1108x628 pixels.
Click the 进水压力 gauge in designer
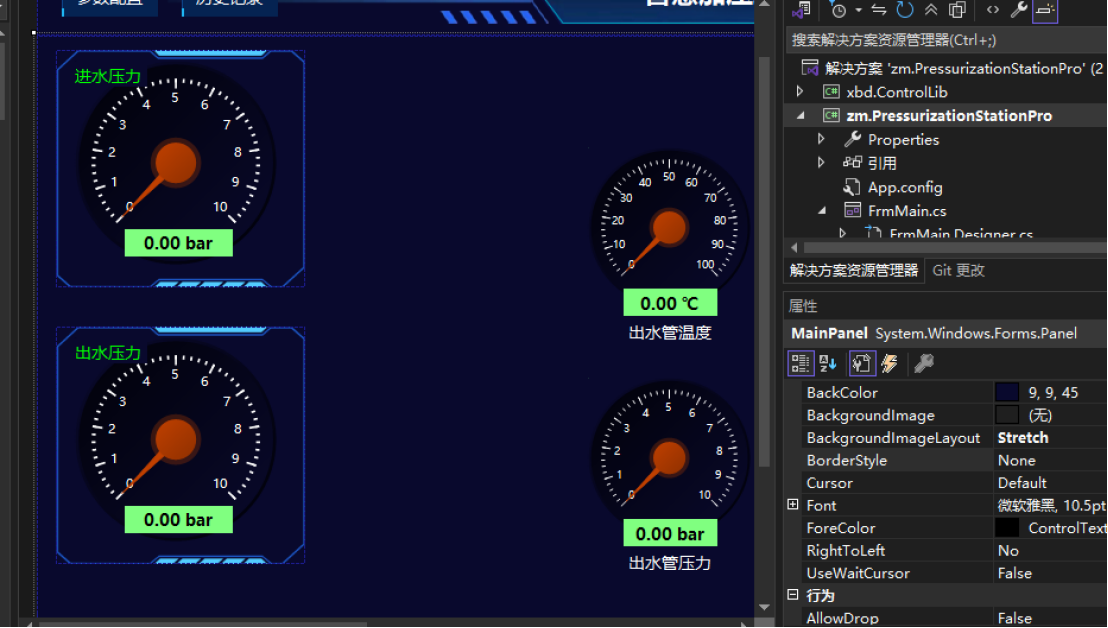coord(176,162)
